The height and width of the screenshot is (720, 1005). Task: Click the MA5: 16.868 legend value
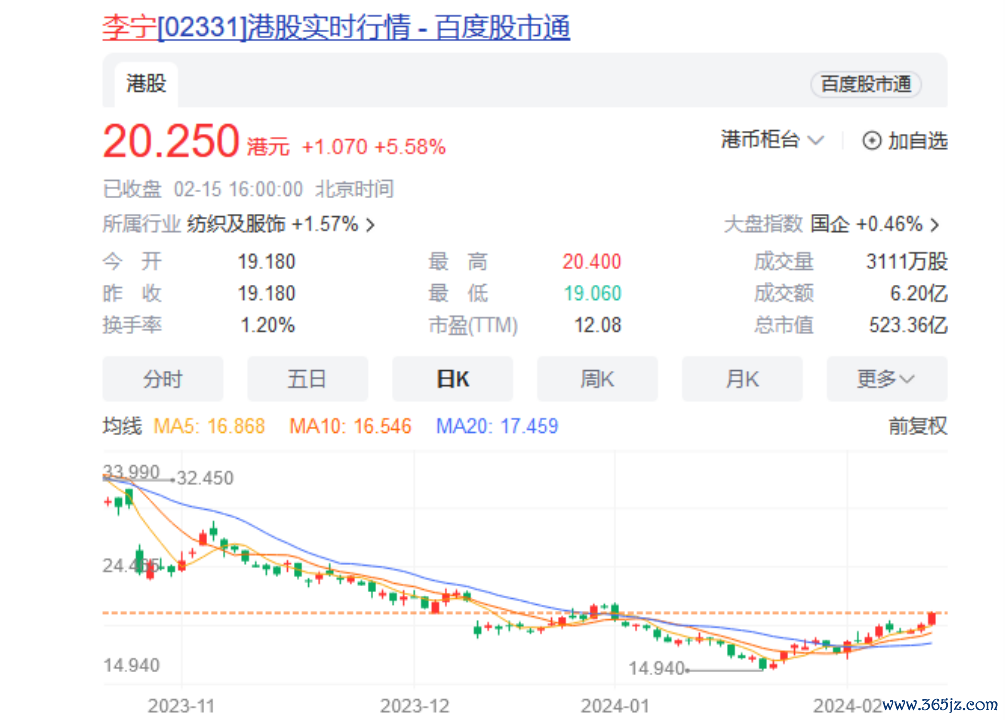209,426
